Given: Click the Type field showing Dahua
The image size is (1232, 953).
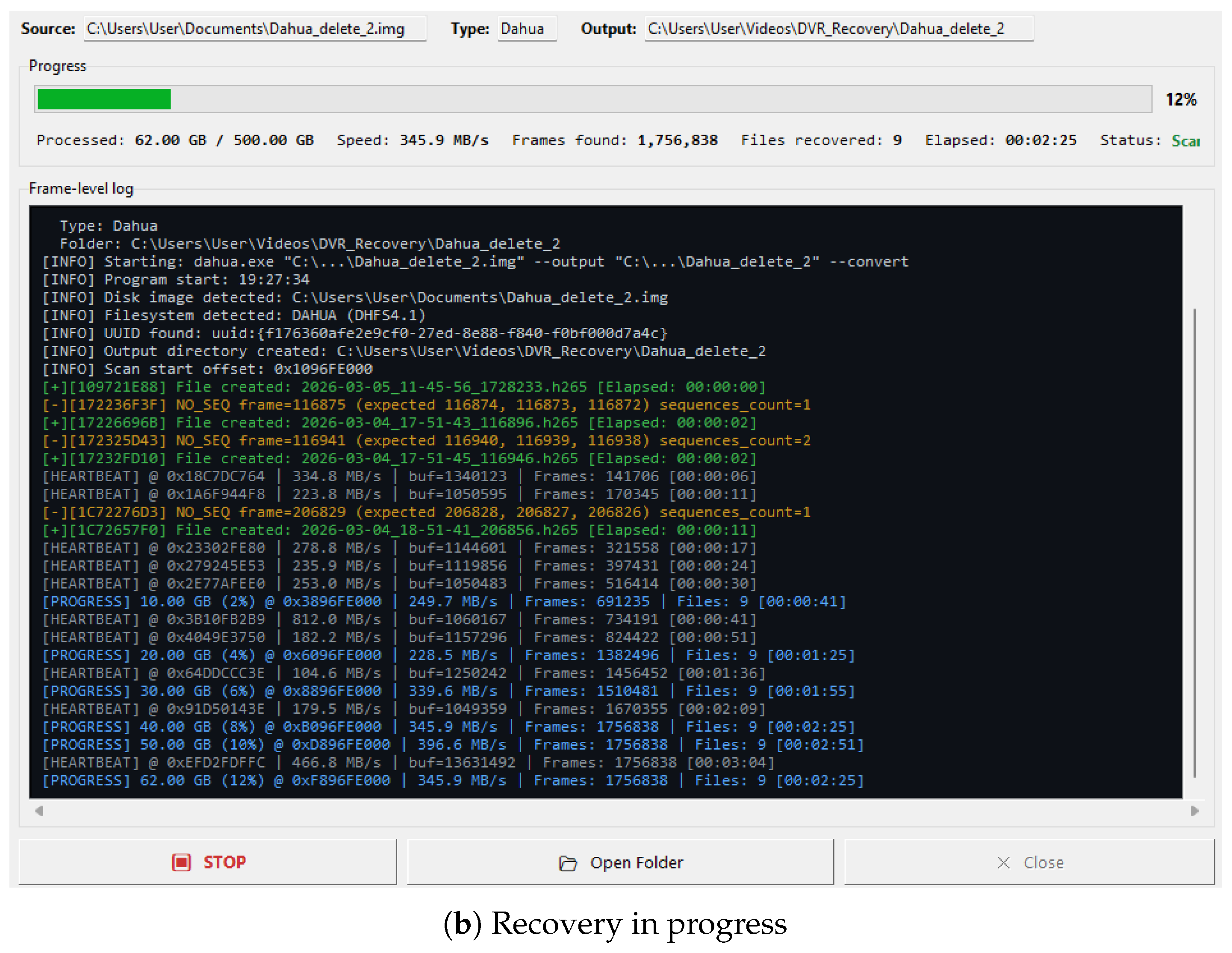Looking at the screenshot, I should pos(527,29).
